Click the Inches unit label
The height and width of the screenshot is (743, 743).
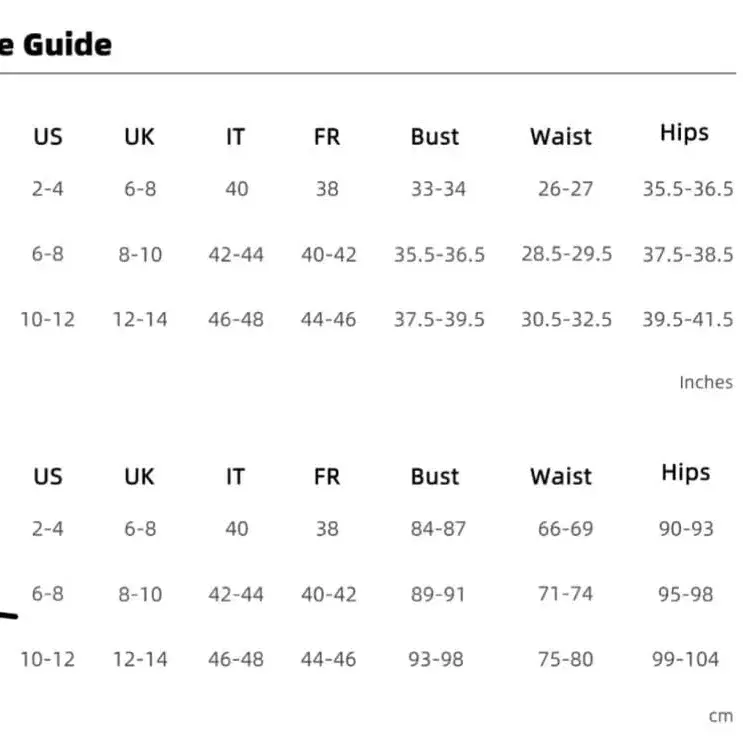(x=705, y=382)
